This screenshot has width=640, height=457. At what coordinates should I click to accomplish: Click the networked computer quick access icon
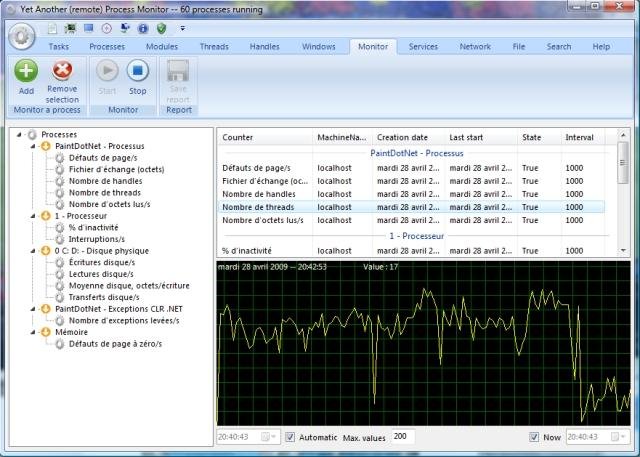125,28
